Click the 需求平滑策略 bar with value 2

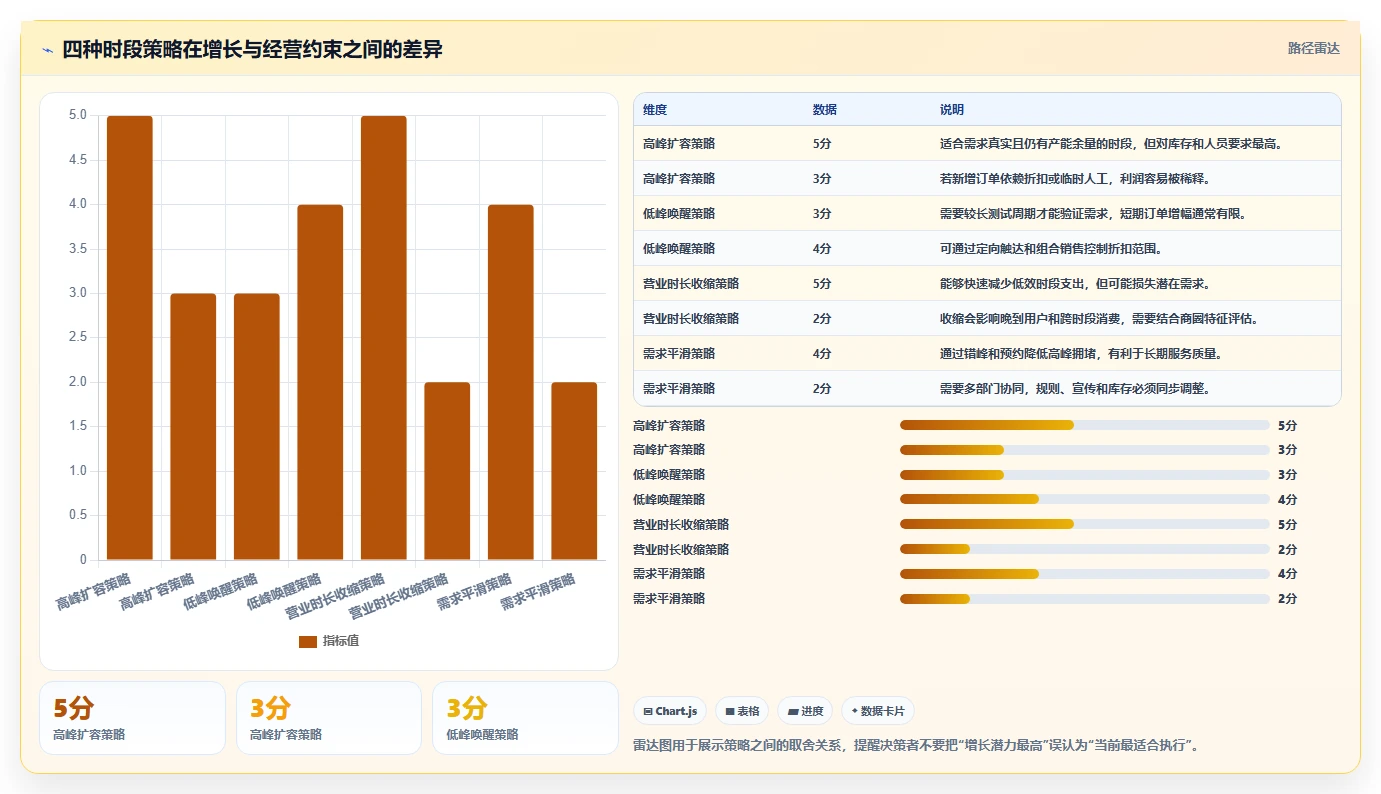(x=574, y=471)
